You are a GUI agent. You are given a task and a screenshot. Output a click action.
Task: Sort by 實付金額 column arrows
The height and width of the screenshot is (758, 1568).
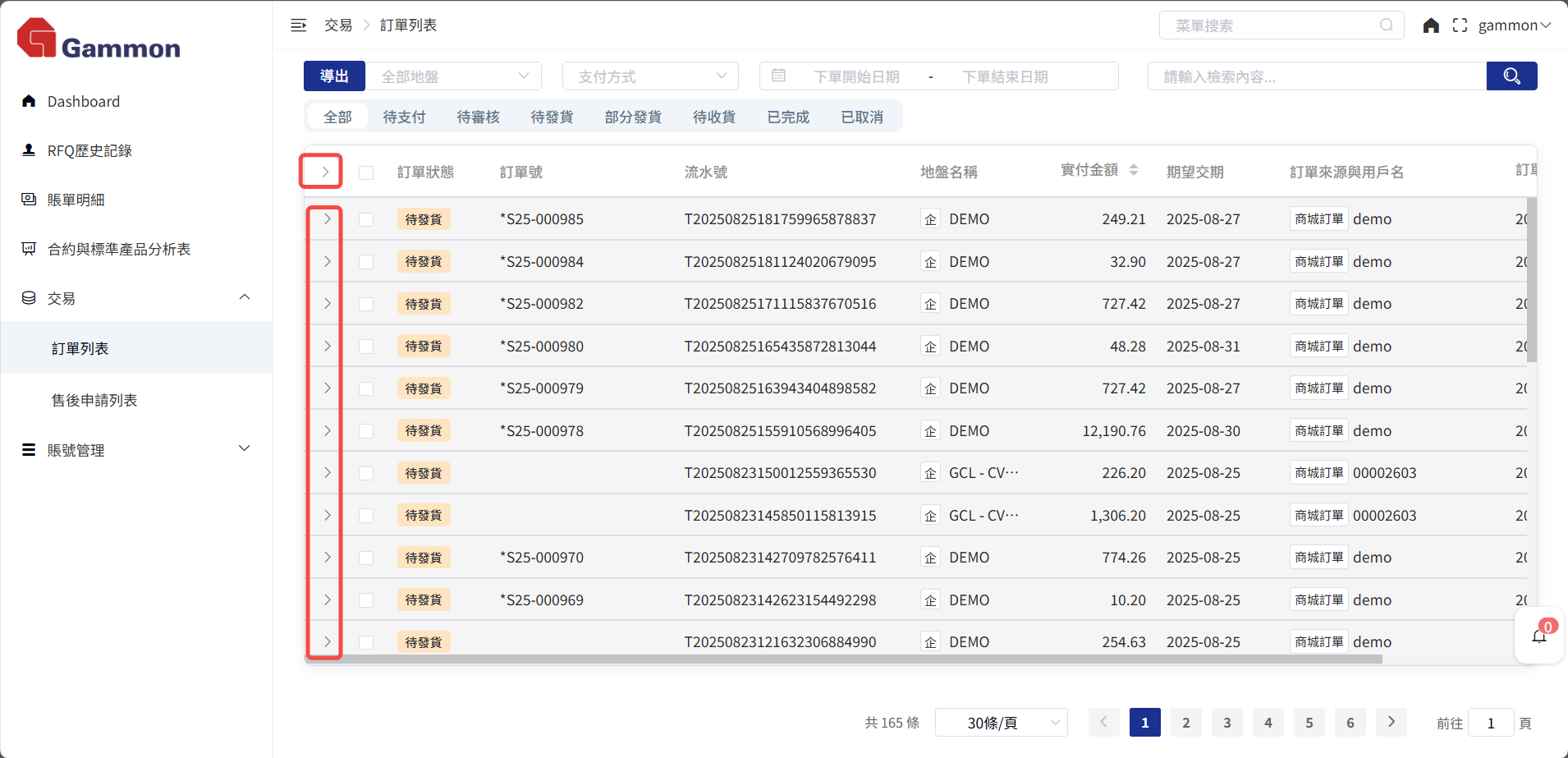[1134, 170]
